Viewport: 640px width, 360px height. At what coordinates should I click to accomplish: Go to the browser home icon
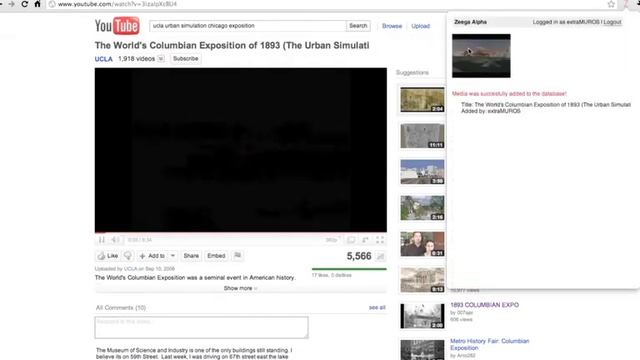(37, 4)
